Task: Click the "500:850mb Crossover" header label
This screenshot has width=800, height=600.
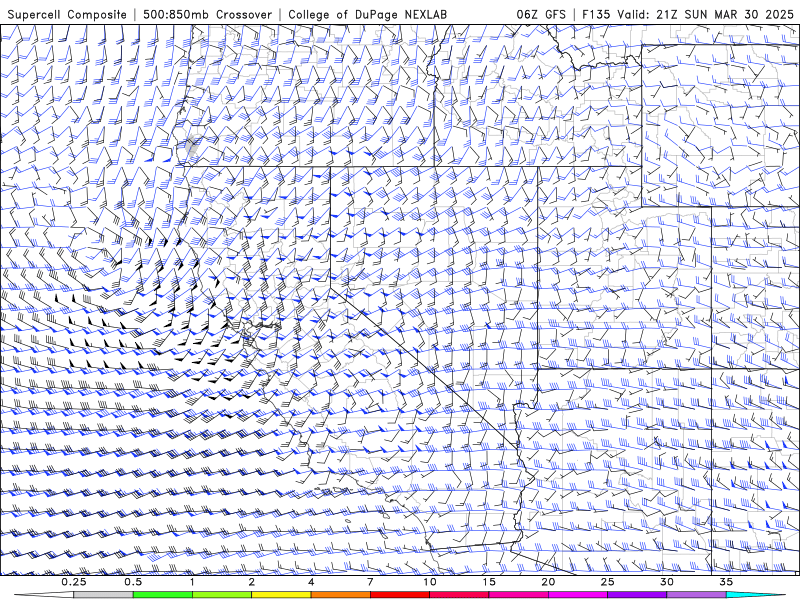Action: click(x=208, y=15)
